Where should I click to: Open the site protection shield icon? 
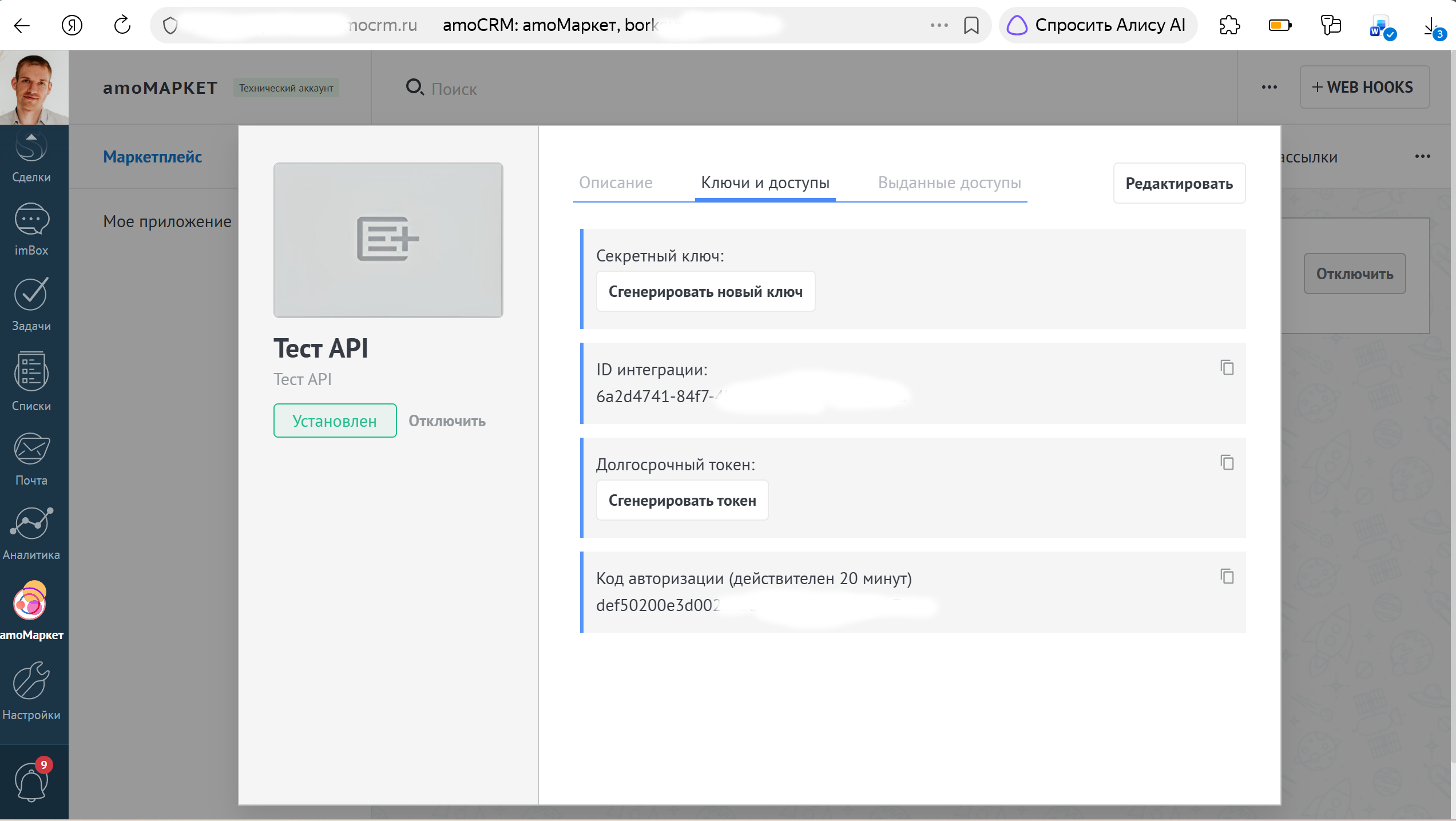(170, 25)
